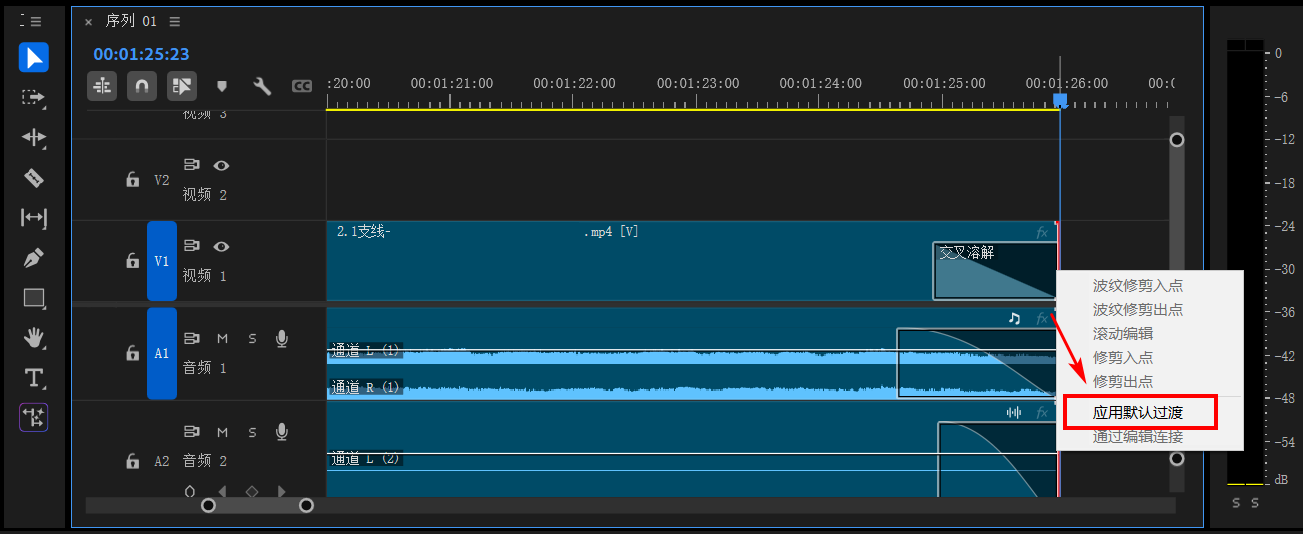
Task: Toggle the V1 track eye visibility
Action: (x=222, y=246)
